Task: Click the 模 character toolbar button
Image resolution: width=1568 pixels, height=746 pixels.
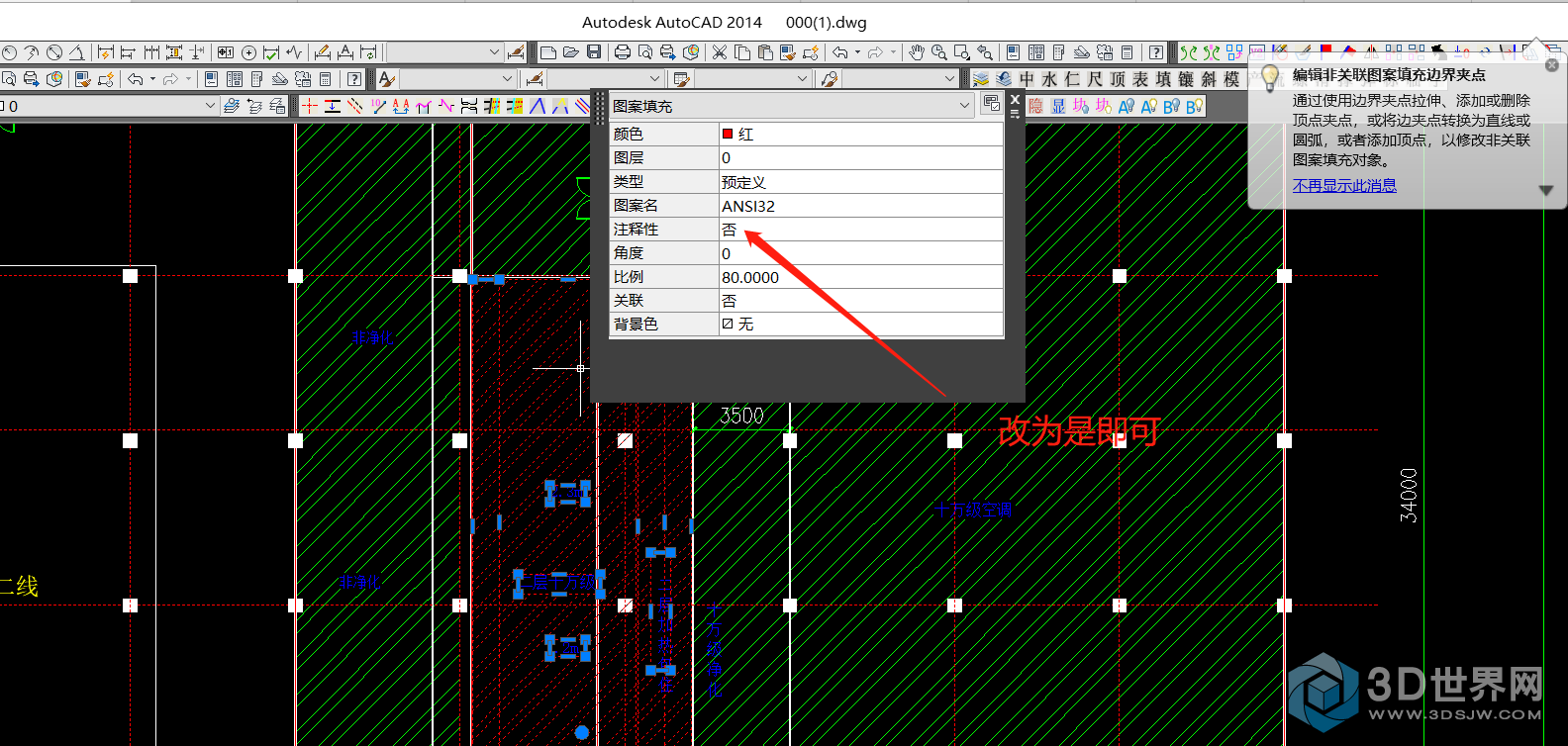Action: (x=1231, y=79)
